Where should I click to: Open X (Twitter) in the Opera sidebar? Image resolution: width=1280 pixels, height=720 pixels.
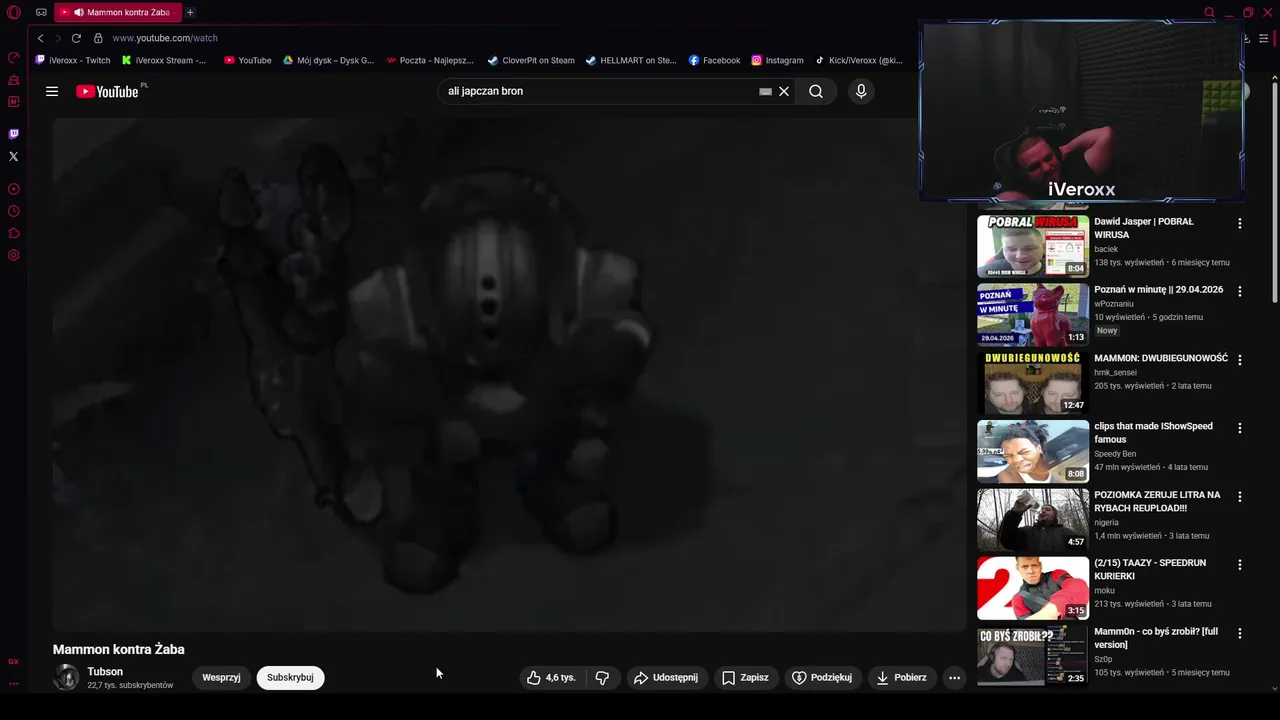14,156
